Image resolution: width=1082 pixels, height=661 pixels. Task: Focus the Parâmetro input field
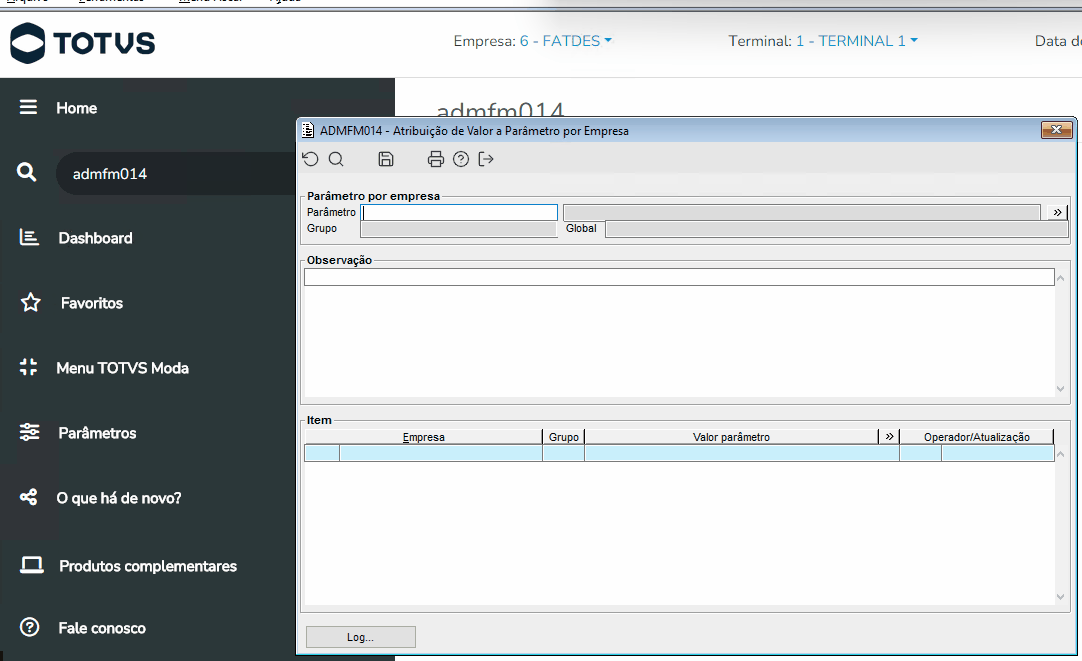(459, 213)
